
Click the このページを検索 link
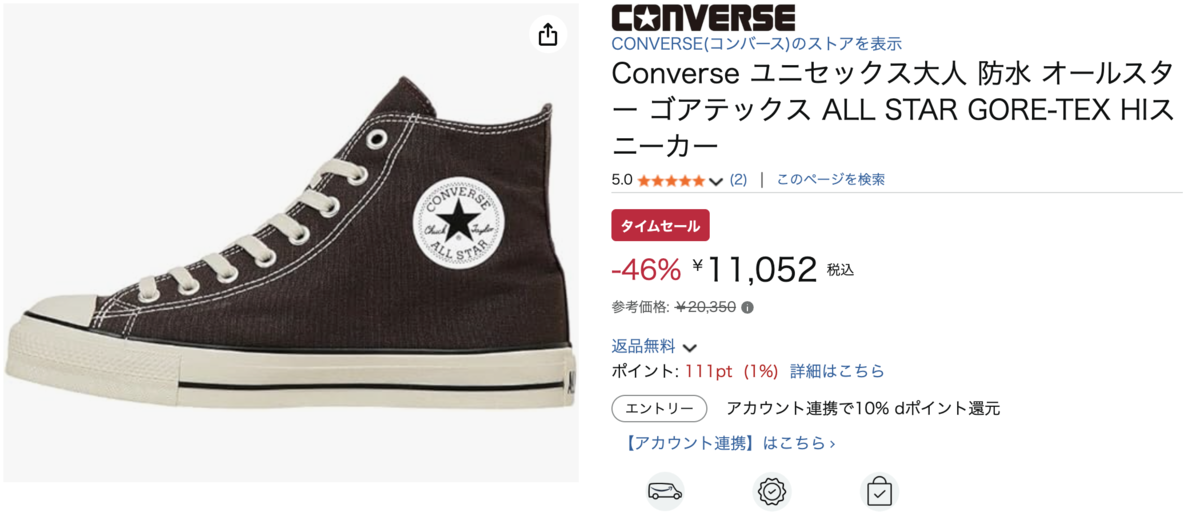[830, 179]
